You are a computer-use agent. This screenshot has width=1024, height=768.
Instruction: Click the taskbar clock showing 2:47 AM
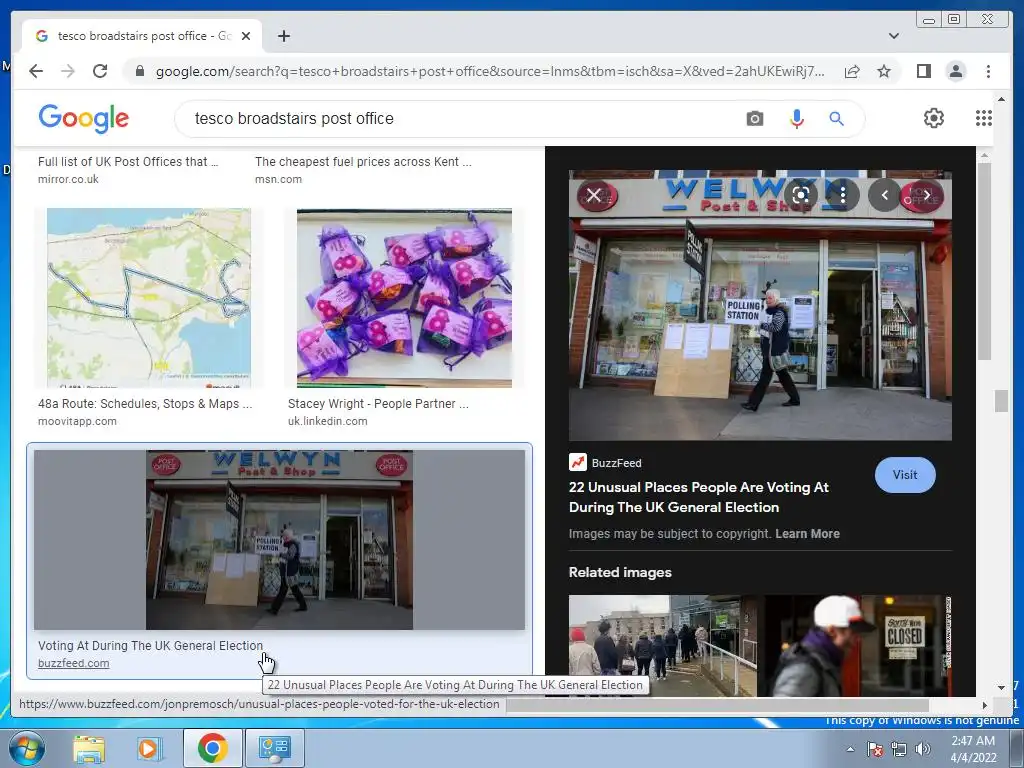pos(973,749)
